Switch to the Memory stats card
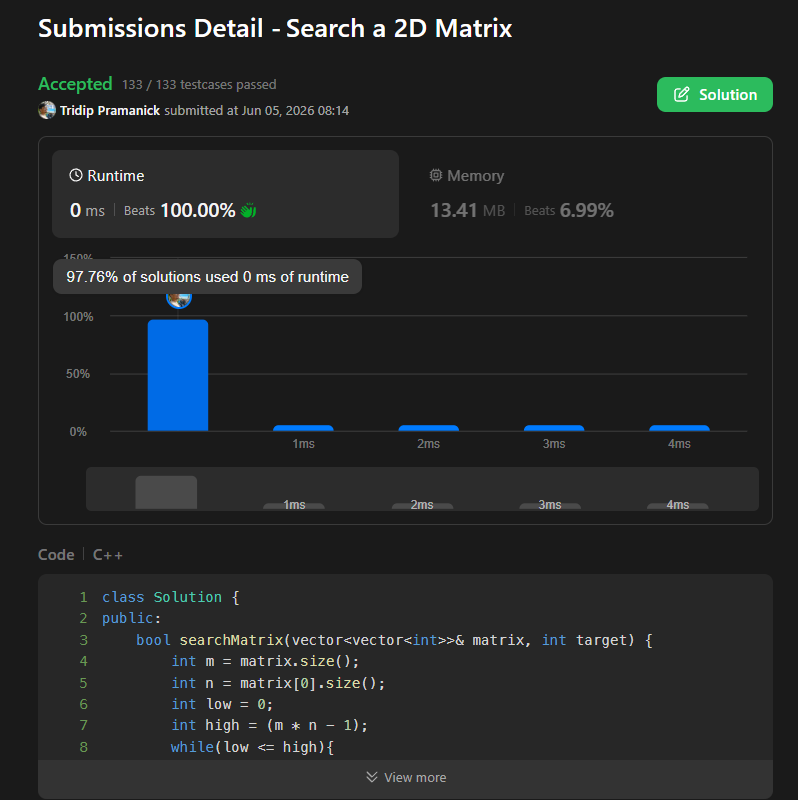The width and height of the screenshot is (798, 800). (587, 194)
